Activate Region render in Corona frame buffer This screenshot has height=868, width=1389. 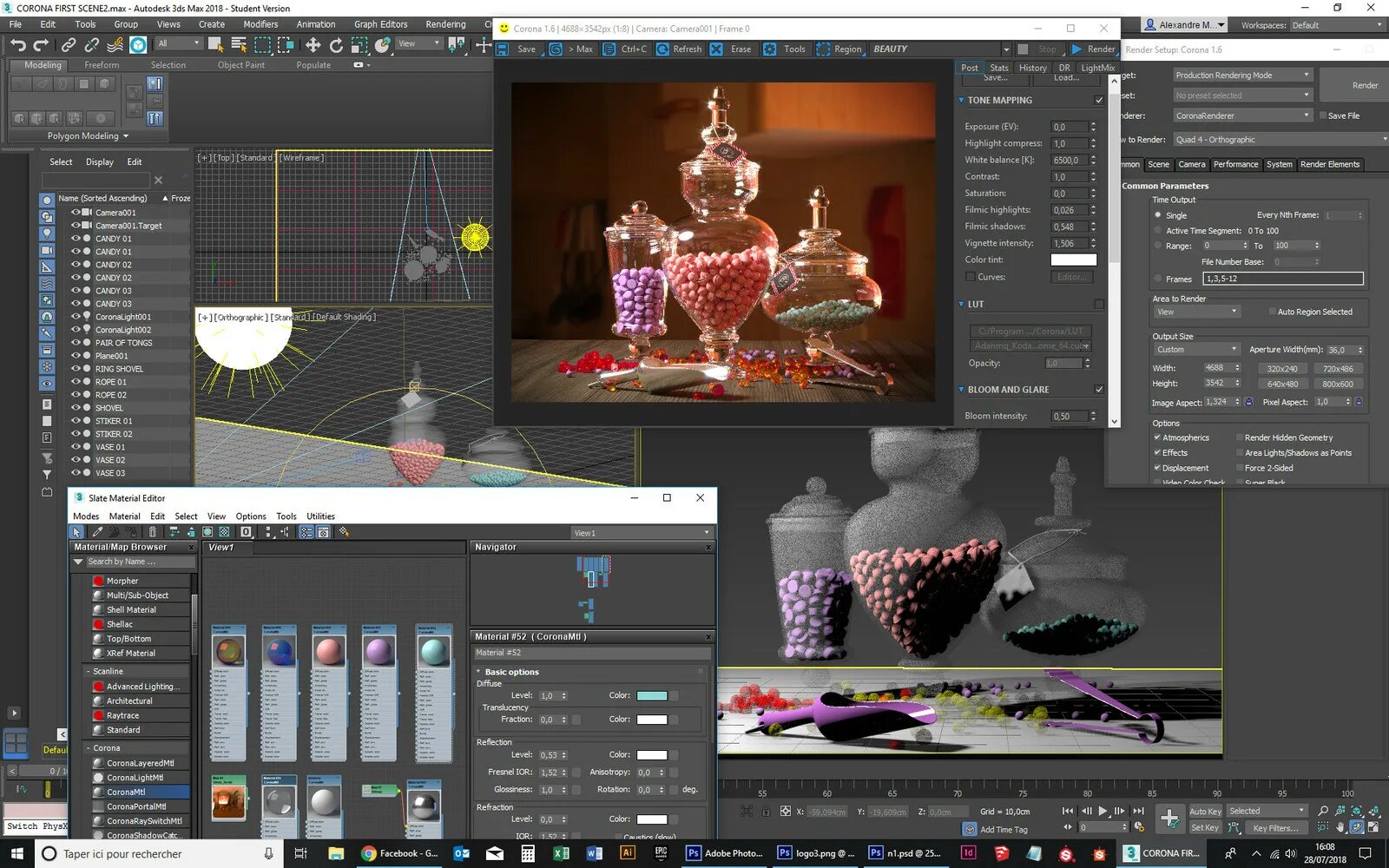coord(839,49)
